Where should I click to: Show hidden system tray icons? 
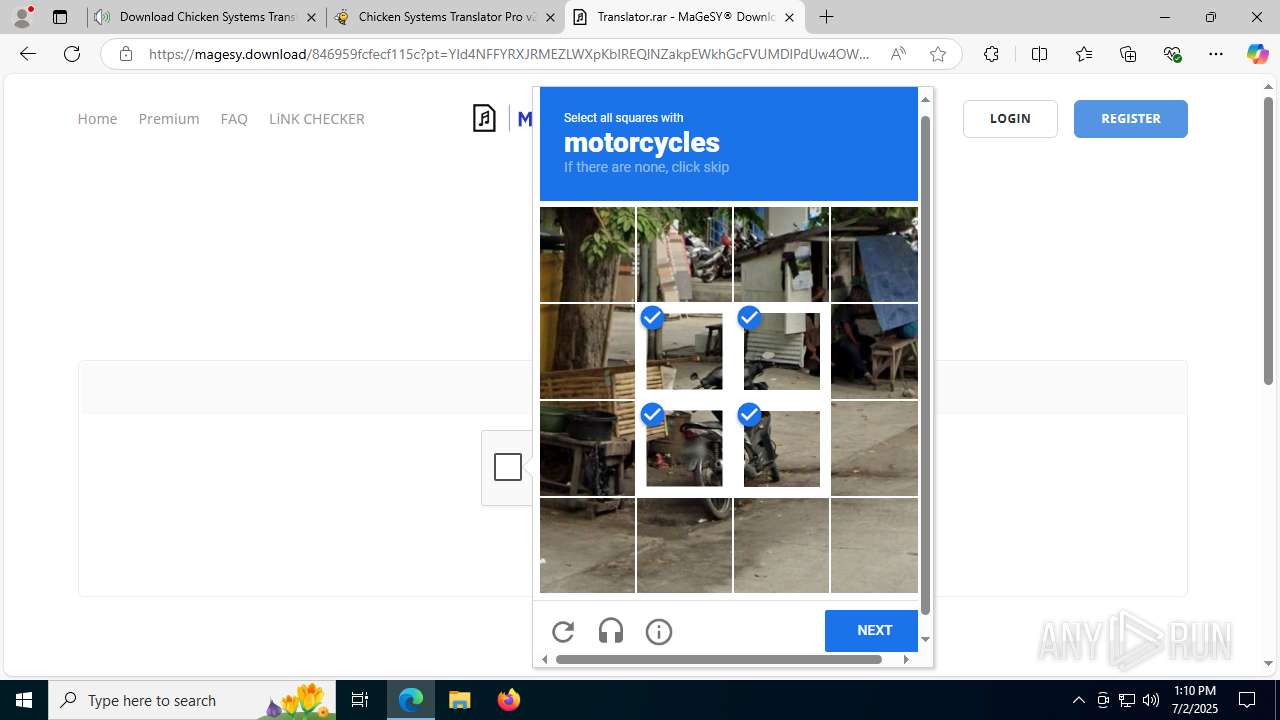coord(1078,700)
